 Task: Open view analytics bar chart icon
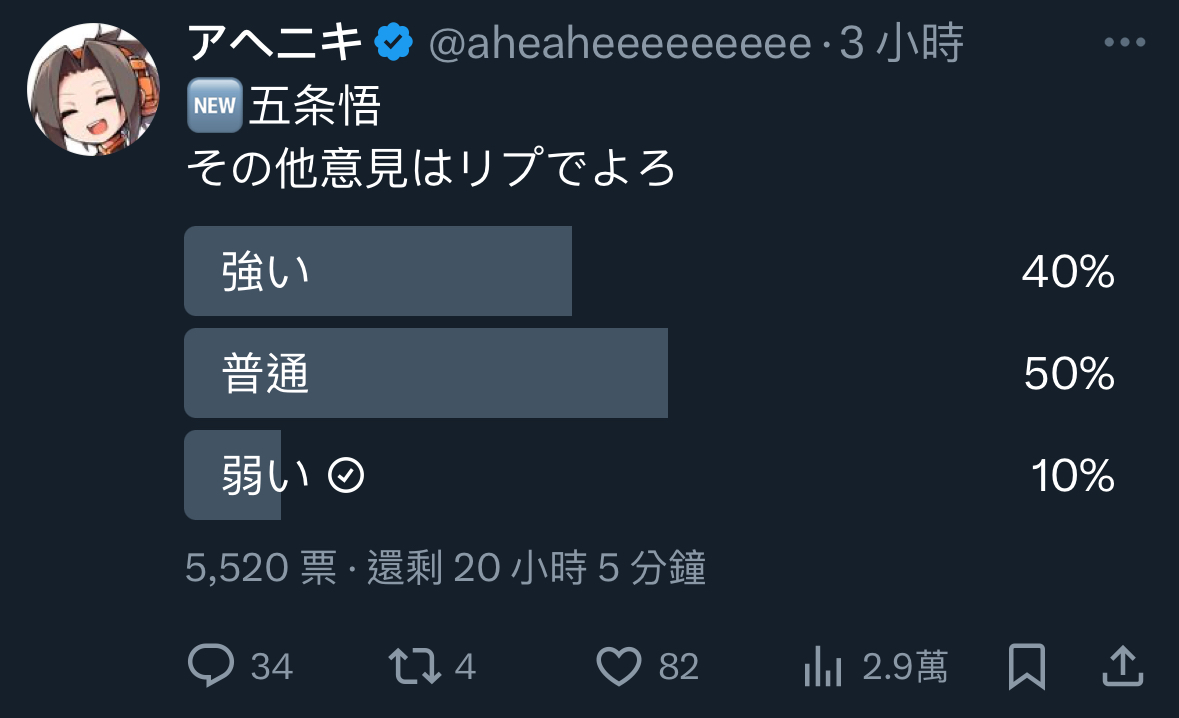pyautogui.click(x=823, y=666)
